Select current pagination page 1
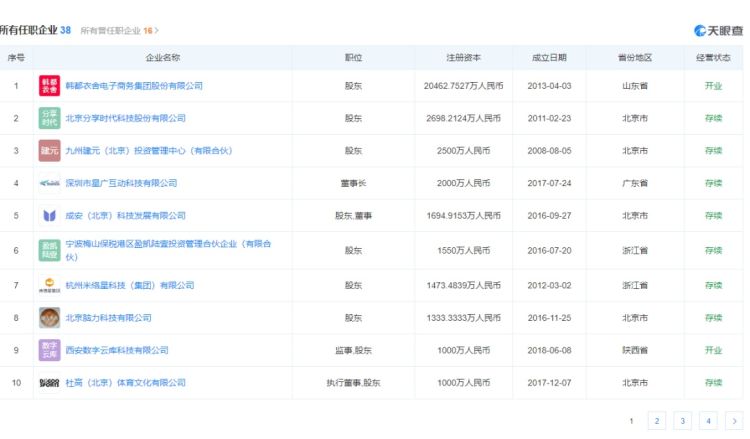The height and width of the screenshot is (439, 750). (x=631, y=421)
